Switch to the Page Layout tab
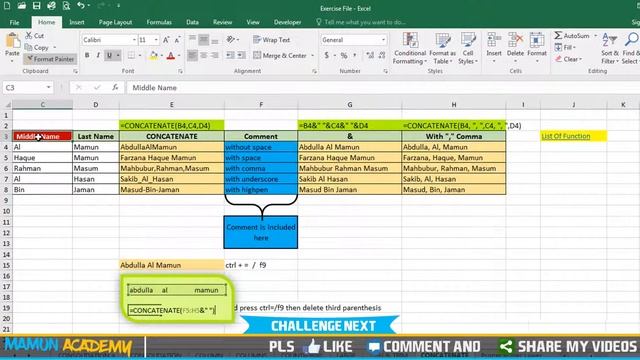 (x=116, y=22)
